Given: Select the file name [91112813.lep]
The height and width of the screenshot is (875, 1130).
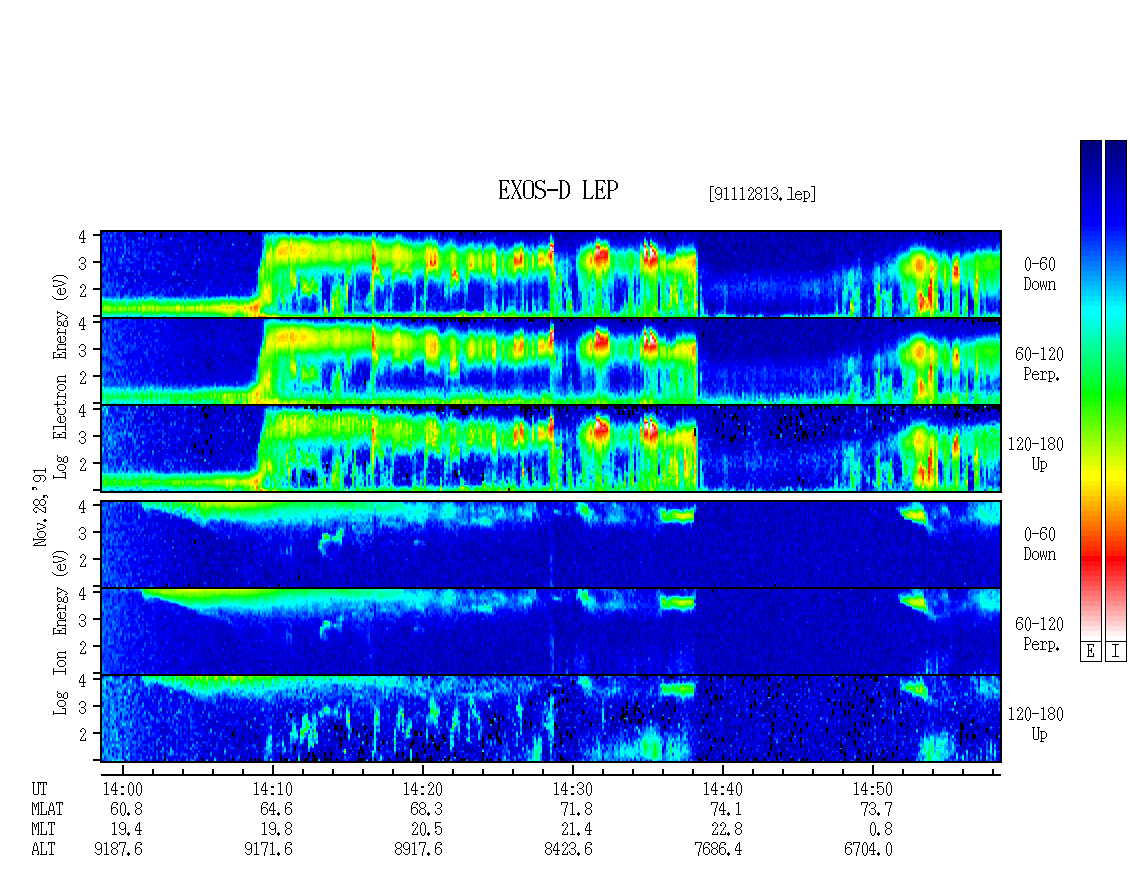Looking at the screenshot, I should (762, 193).
